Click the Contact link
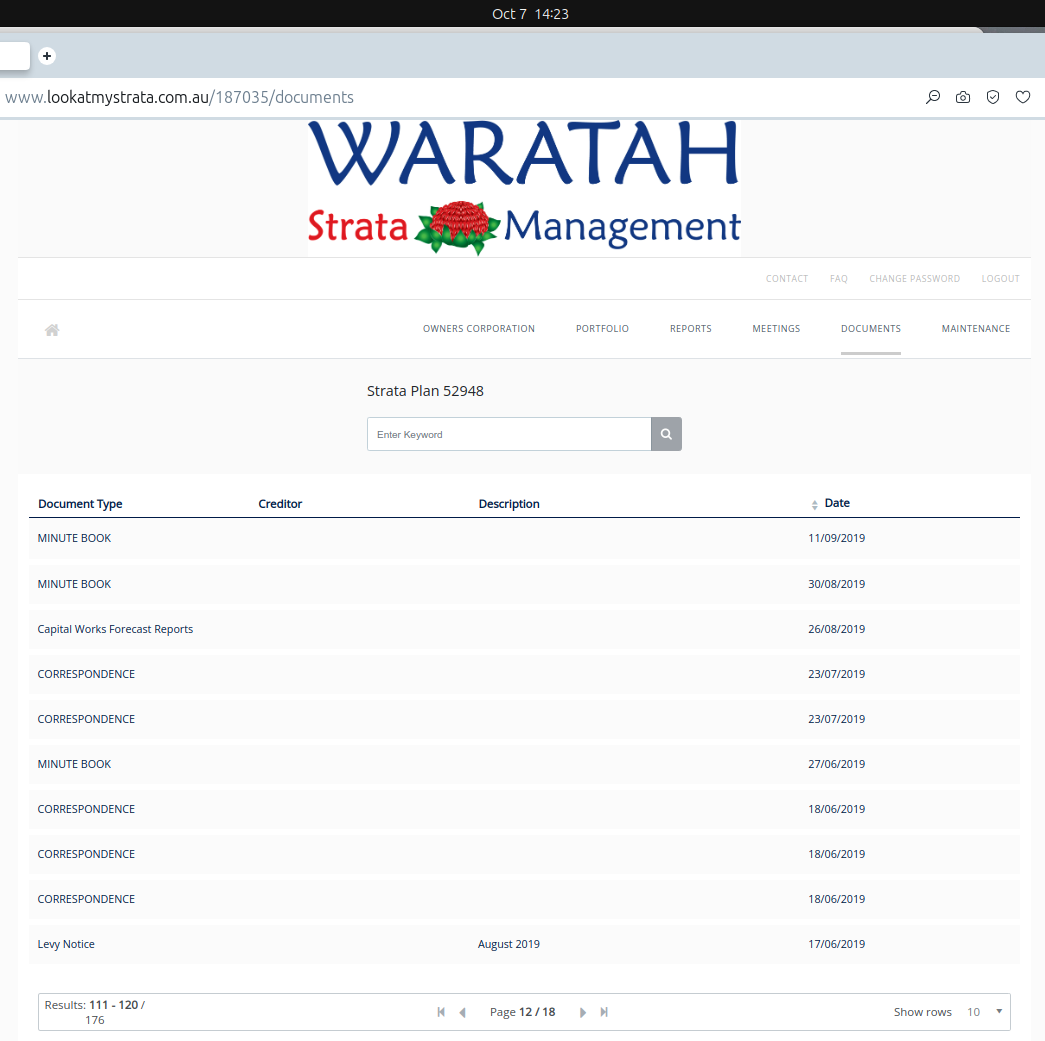The width and height of the screenshot is (1045, 1041). pyautogui.click(x=786, y=279)
